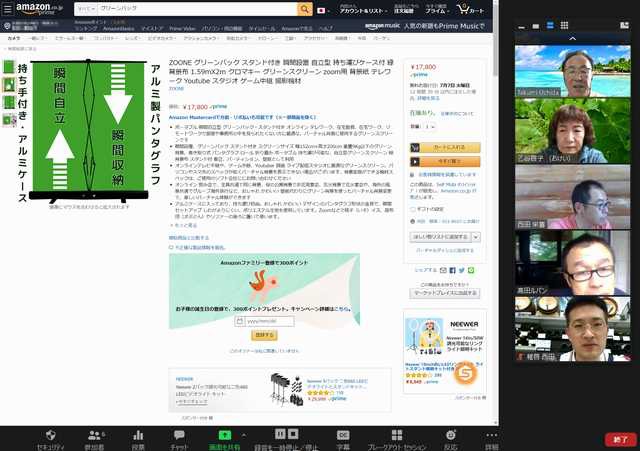Click Sell on Marketplace (マーケットプレイスに出品する) button
The height and width of the screenshot is (451, 640).
click(x=445, y=293)
